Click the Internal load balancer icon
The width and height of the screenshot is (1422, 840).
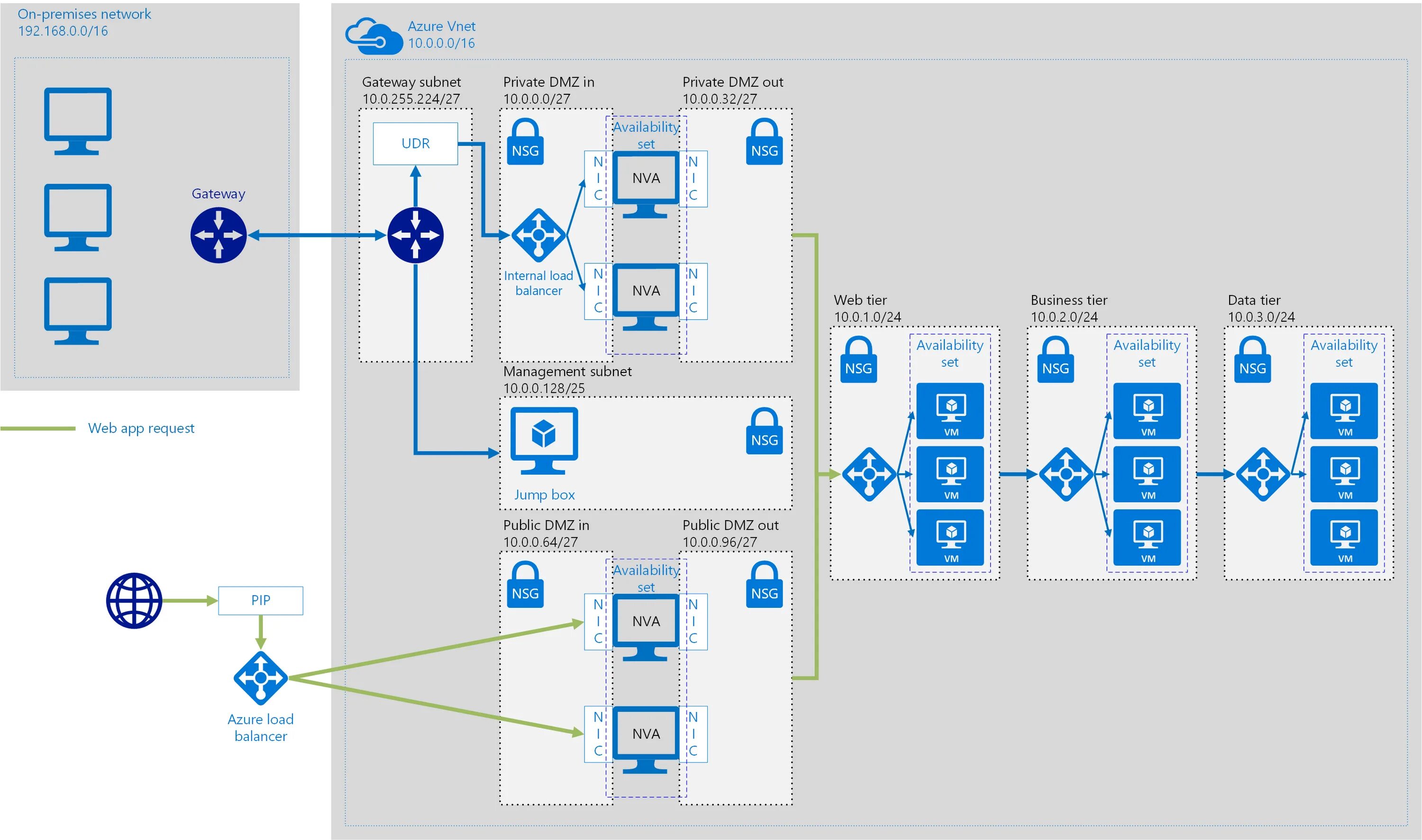point(538,235)
